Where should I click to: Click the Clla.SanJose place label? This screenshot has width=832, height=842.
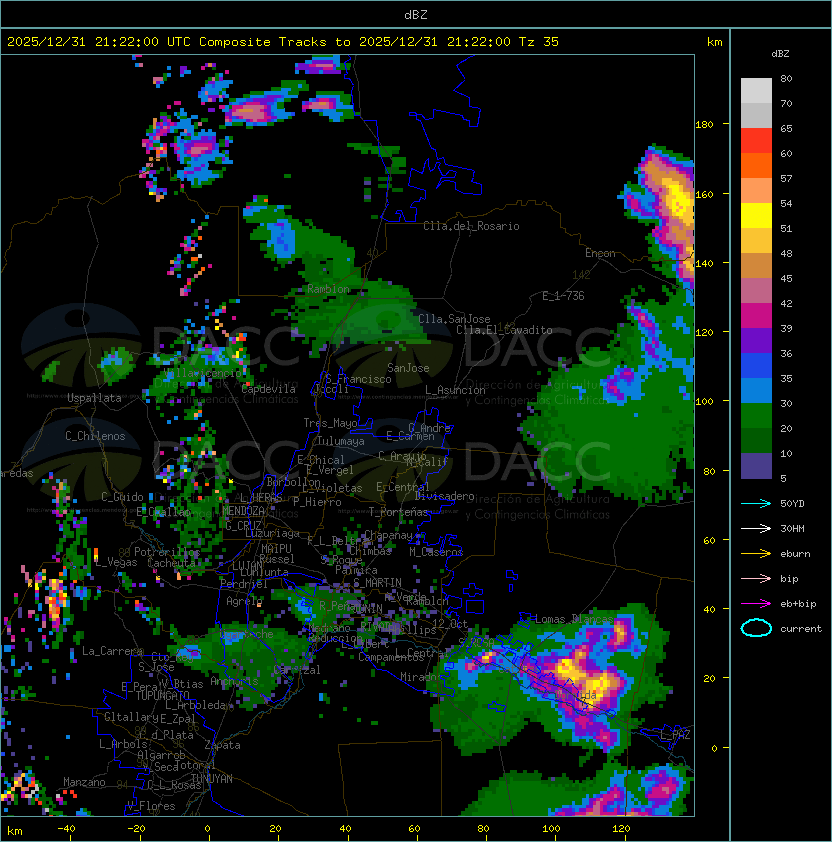454,318
